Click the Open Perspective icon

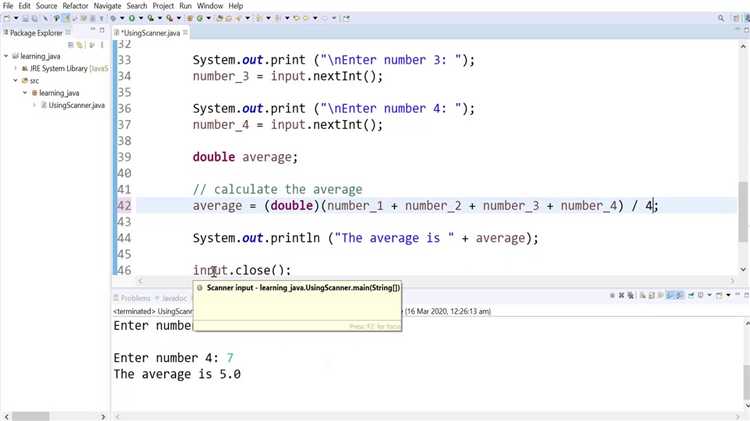pos(736,18)
